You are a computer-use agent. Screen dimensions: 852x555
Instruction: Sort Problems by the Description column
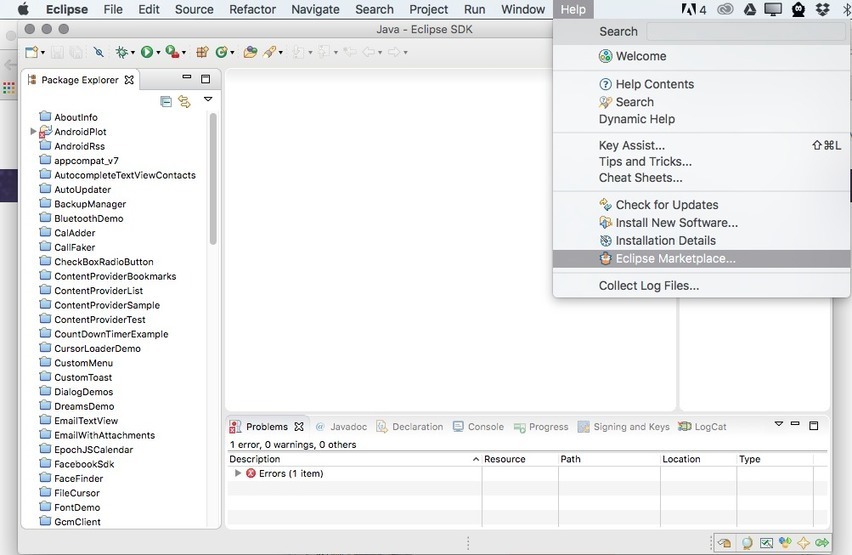pos(354,459)
